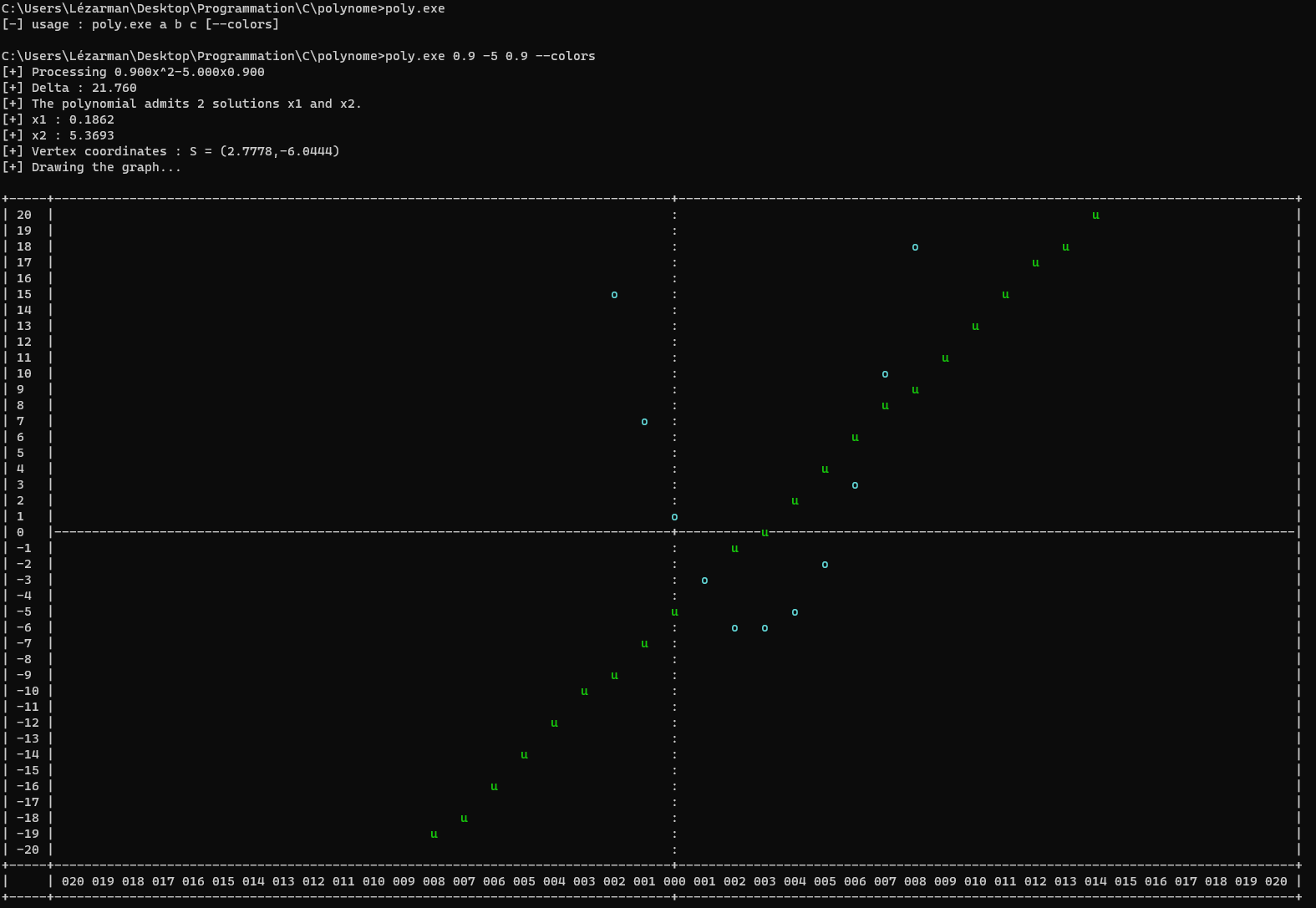Click the x-axis label 000 at center
The height and width of the screenshot is (908, 1316).
click(674, 881)
